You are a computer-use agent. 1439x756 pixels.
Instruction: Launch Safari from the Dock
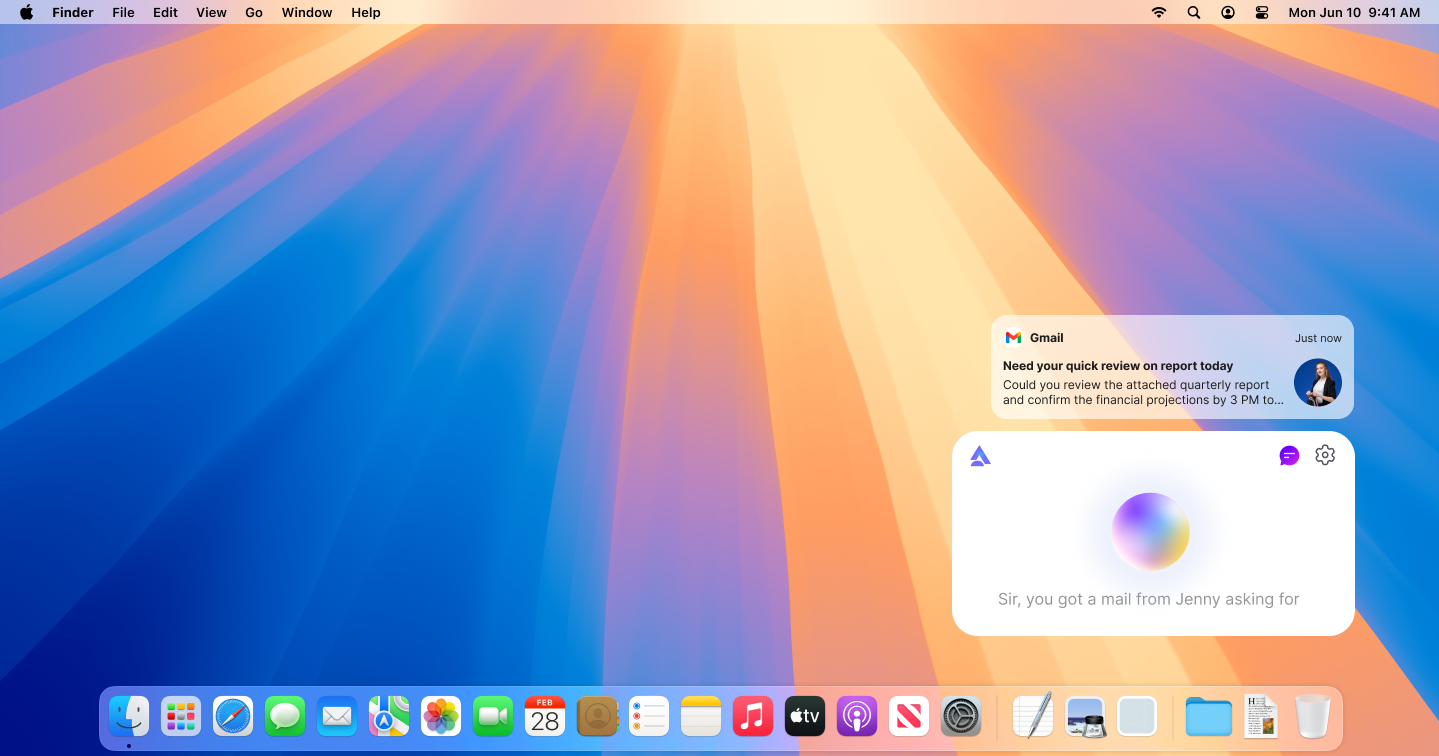tap(233, 716)
